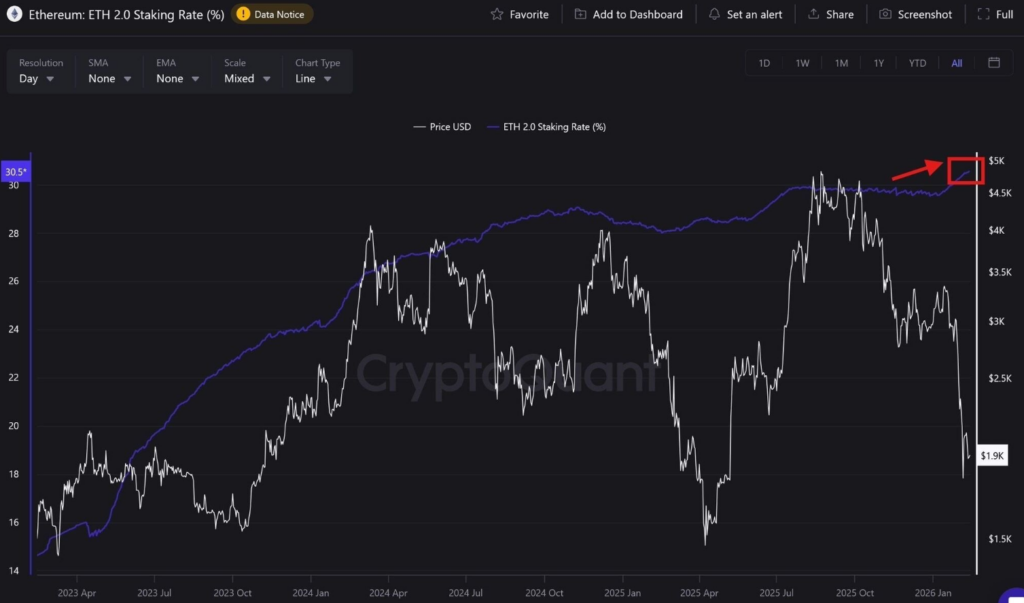Open the Resolution dropdown

[38, 78]
